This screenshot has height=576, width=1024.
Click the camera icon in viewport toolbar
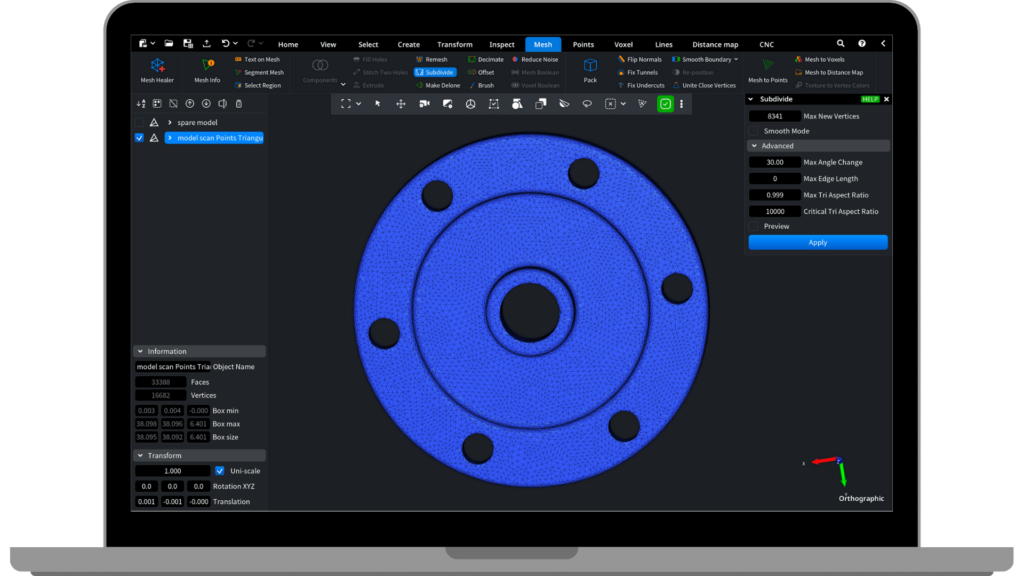click(426, 103)
